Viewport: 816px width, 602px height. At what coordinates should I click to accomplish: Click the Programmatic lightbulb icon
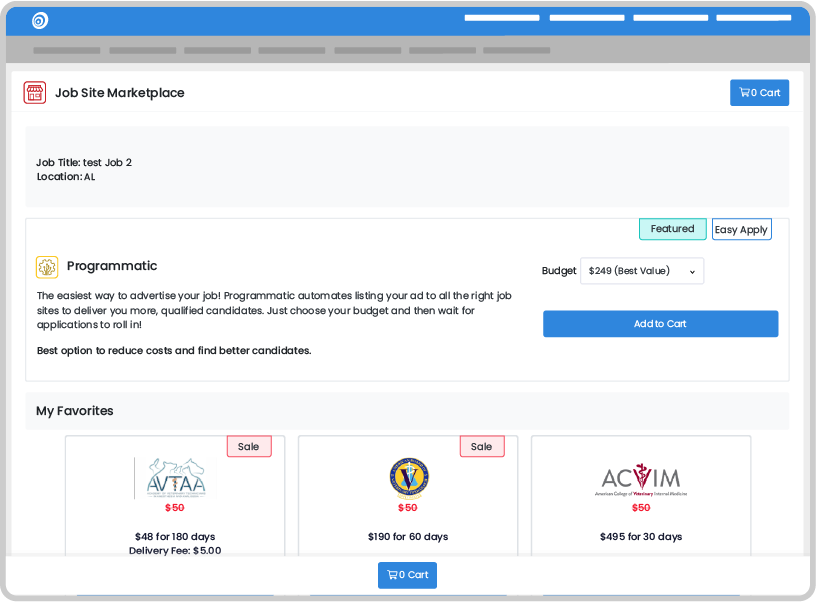tap(47, 267)
